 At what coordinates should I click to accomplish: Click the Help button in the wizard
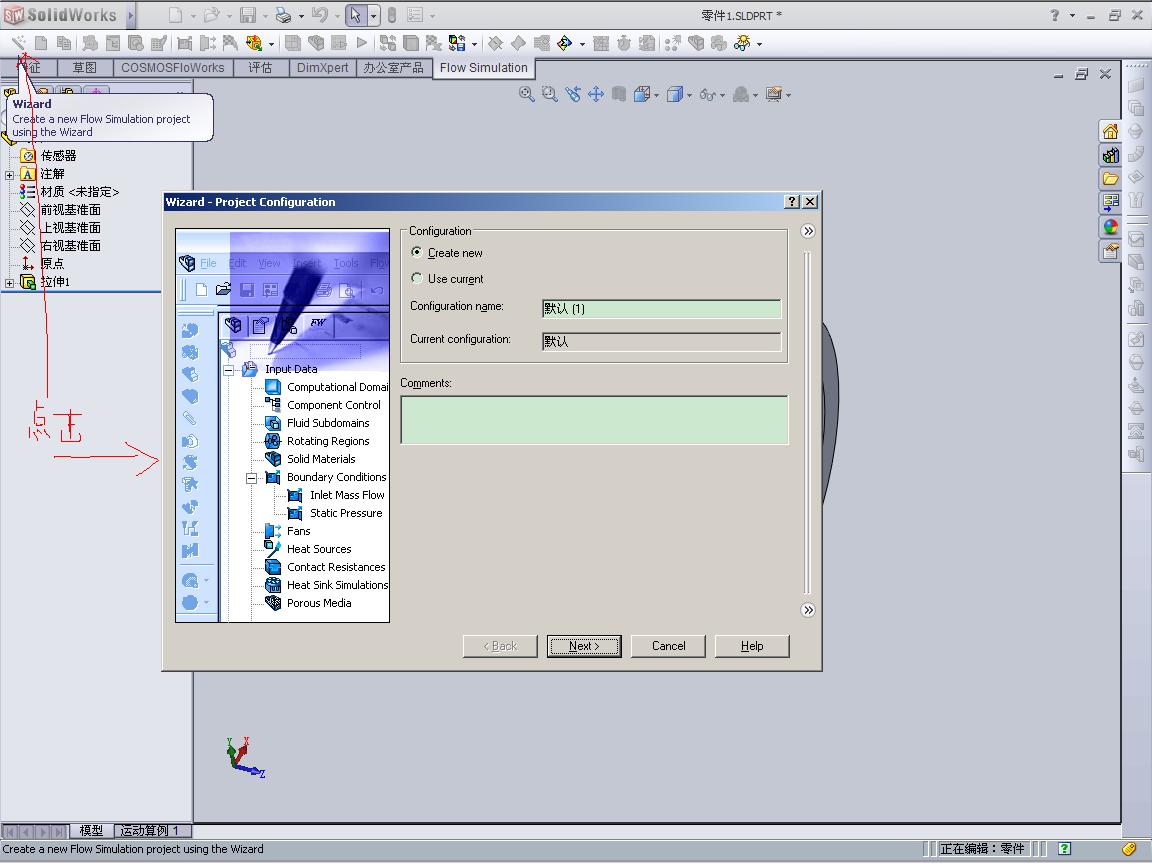pos(752,646)
